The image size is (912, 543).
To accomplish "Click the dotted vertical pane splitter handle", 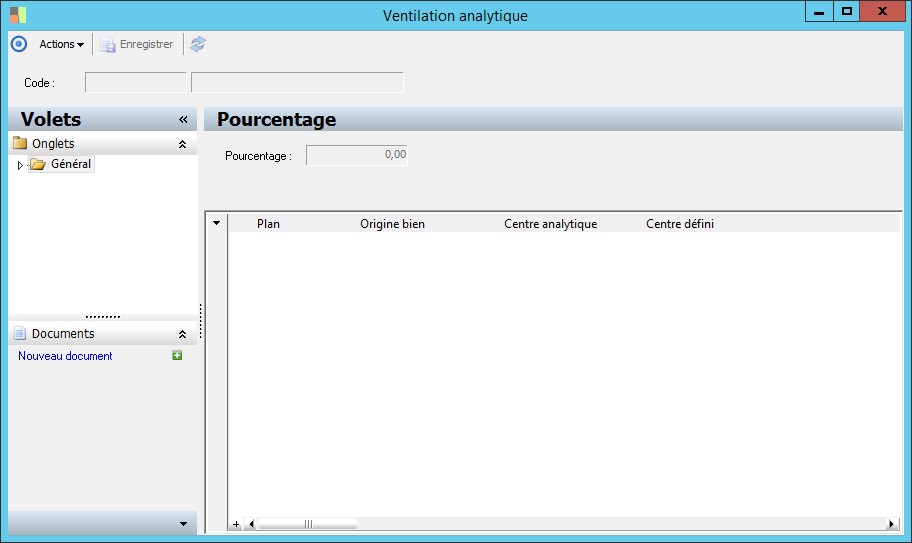I will click(x=201, y=321).
